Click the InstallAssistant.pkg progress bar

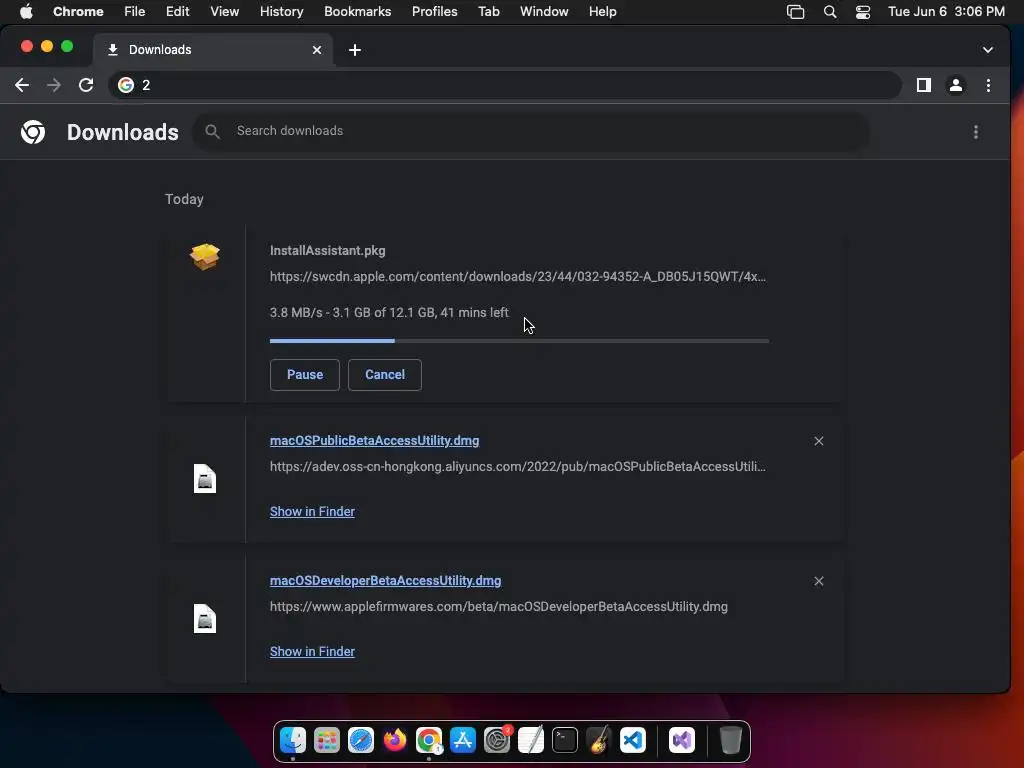pos(519,341)
